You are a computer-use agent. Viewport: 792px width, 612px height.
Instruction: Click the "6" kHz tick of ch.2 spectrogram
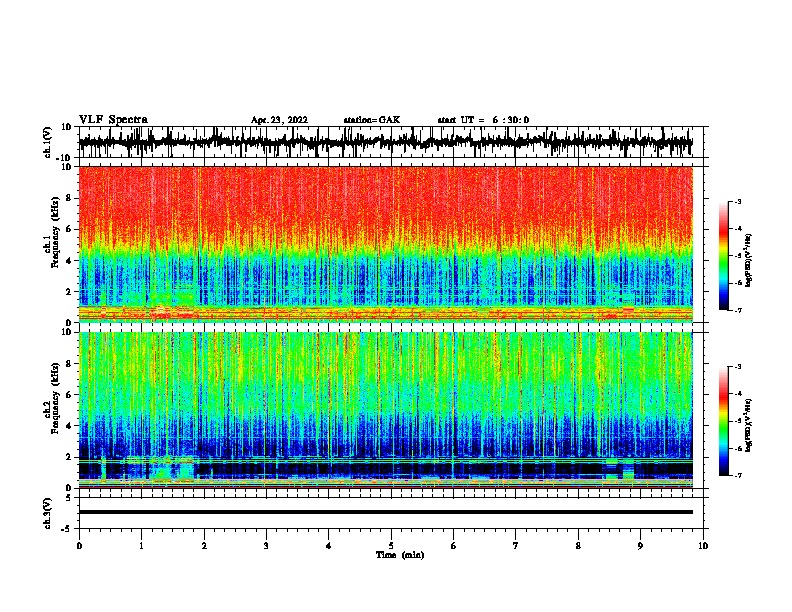69,395
